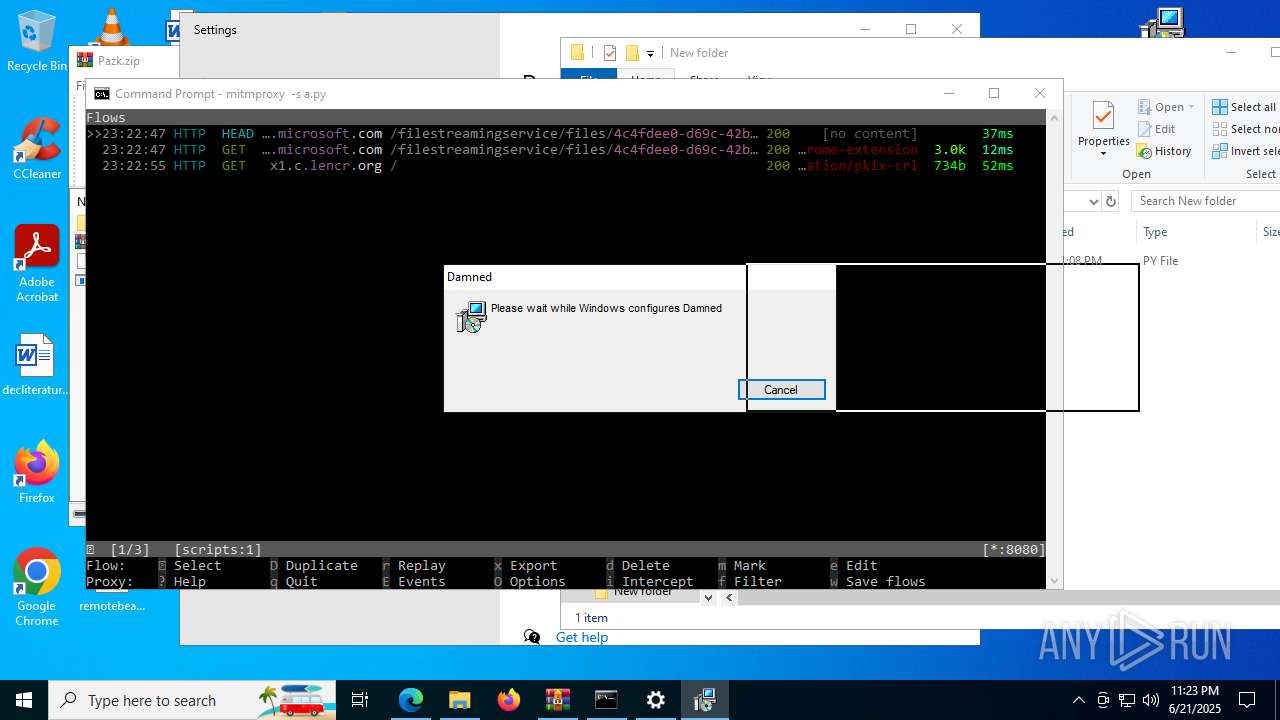The image size is (1280, 720).
Task: Open the Adobe Acrobat desktop shortcut
Action: pyautogui.click(x=36, y=264)
